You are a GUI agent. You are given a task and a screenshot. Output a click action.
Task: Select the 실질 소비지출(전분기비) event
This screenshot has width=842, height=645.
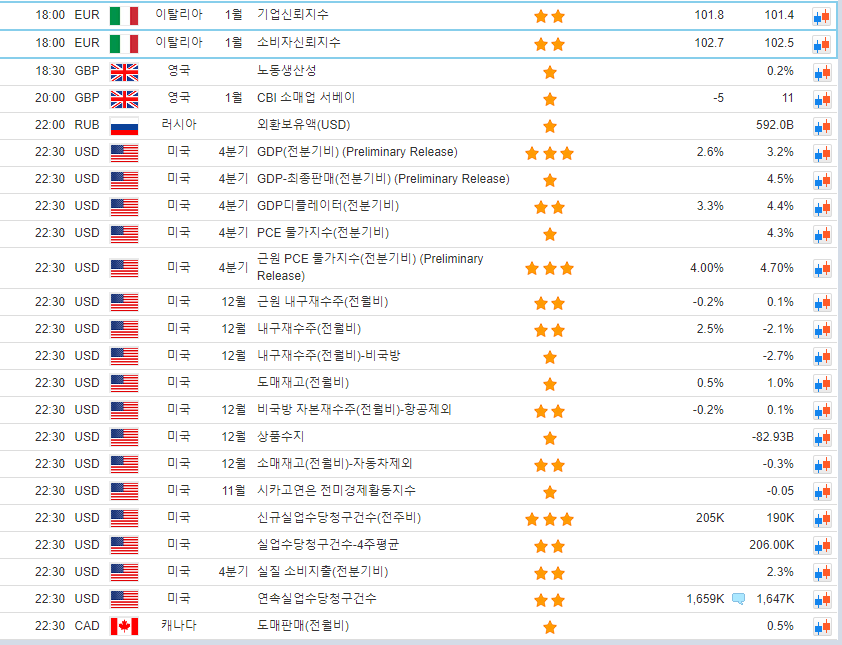[323, 572]
